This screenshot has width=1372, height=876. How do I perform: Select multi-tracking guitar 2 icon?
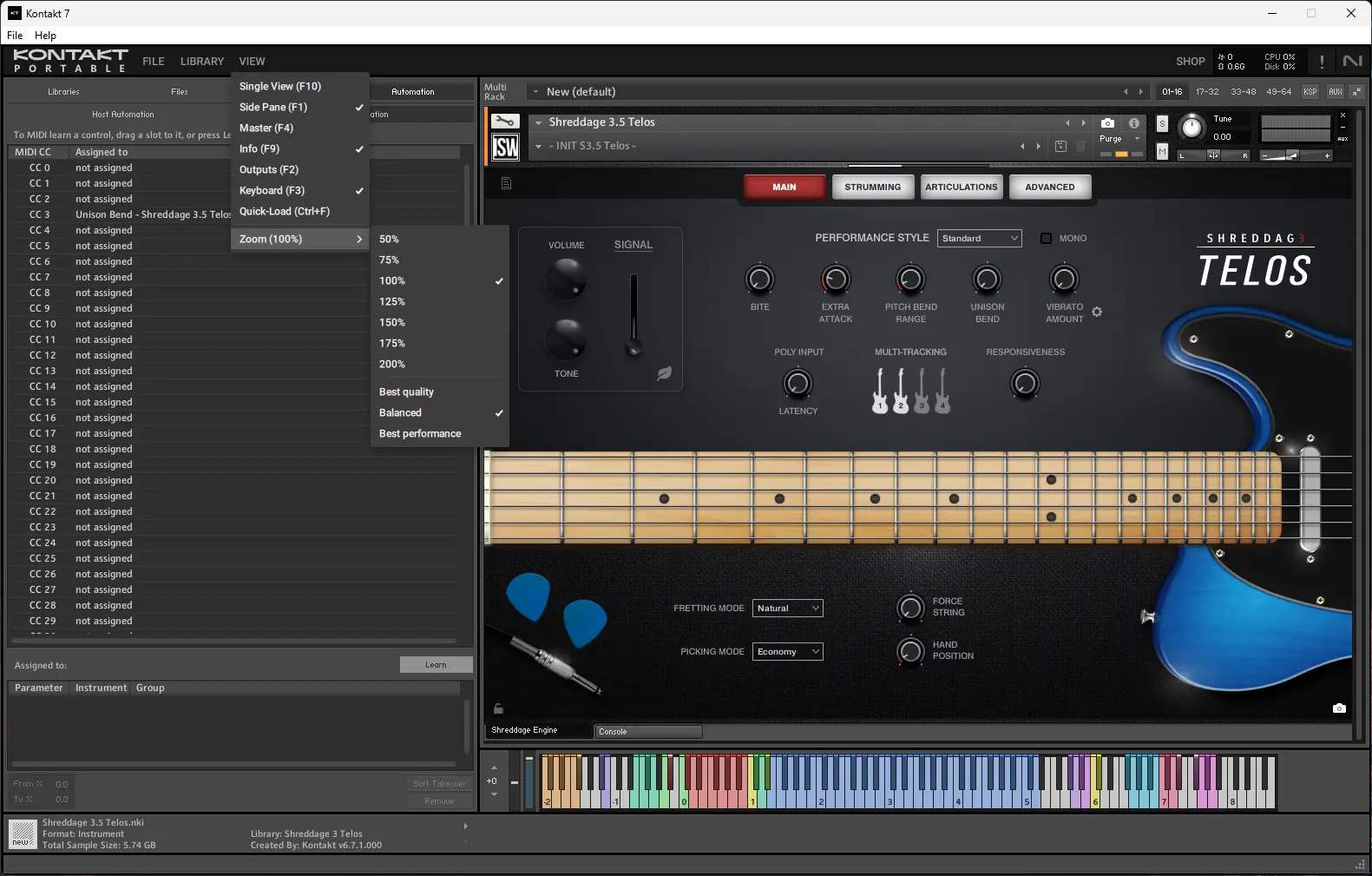901,391
